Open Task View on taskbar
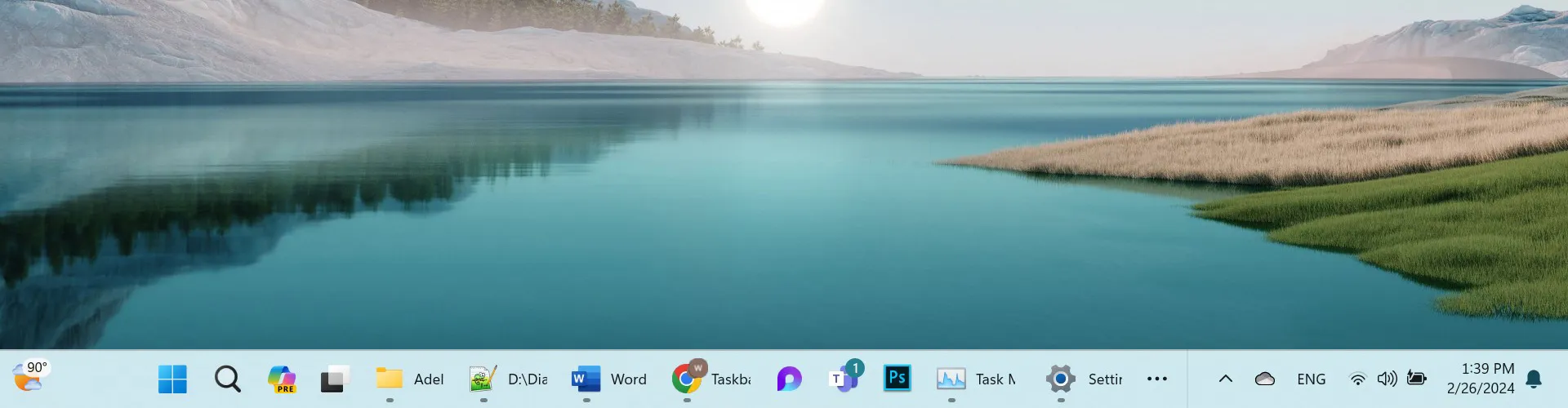 pos(335,379)
